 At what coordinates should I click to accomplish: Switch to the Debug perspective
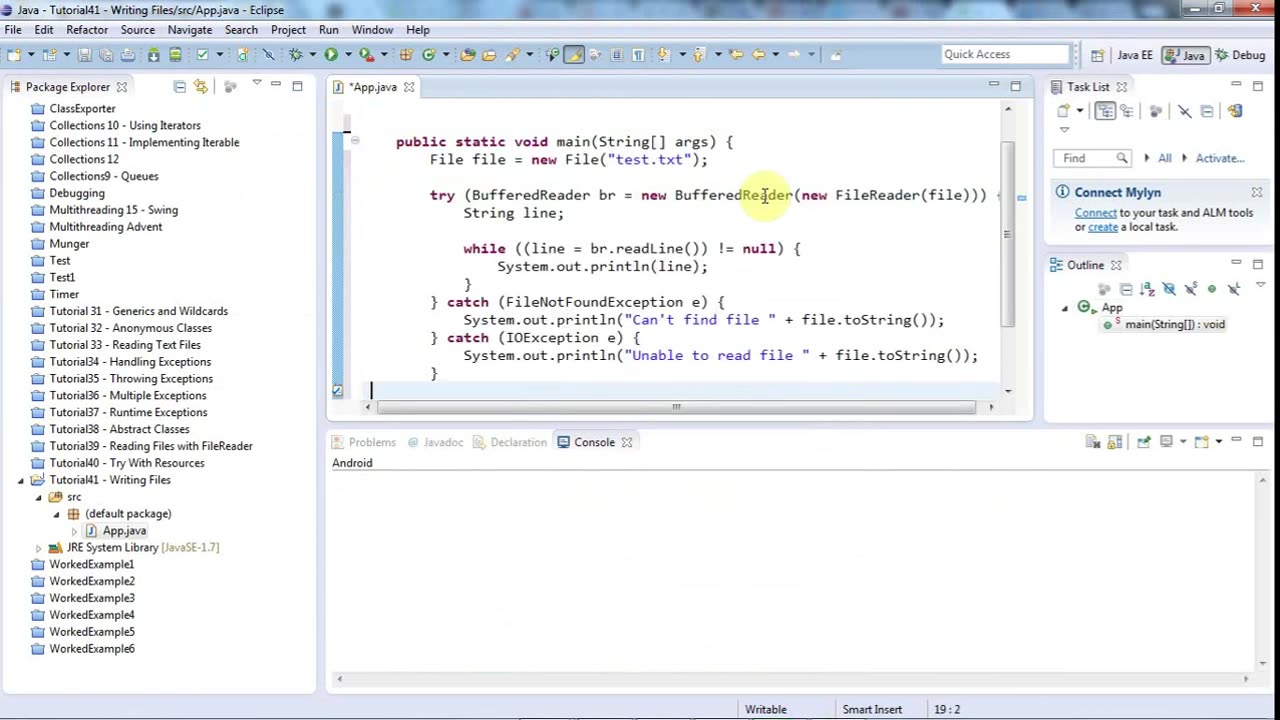click(x=1240, y=55)
